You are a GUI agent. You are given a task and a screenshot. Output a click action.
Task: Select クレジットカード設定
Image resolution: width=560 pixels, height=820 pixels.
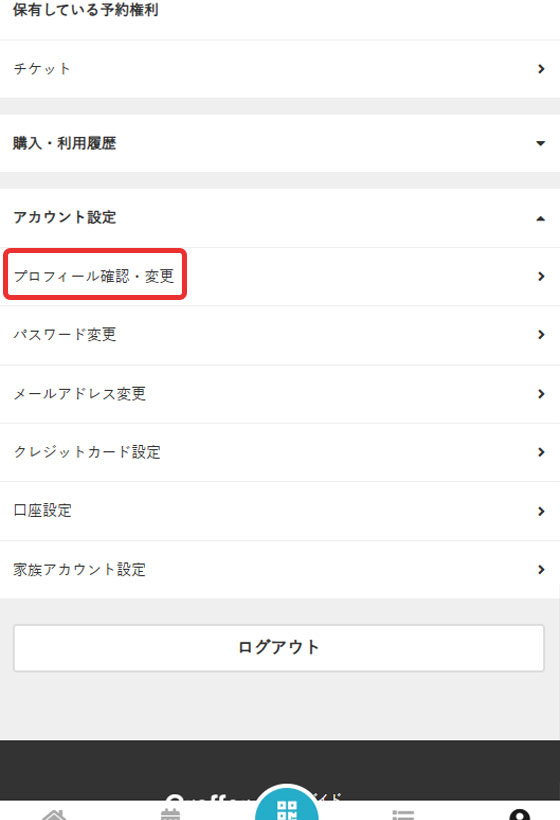(x=280, y=452)
